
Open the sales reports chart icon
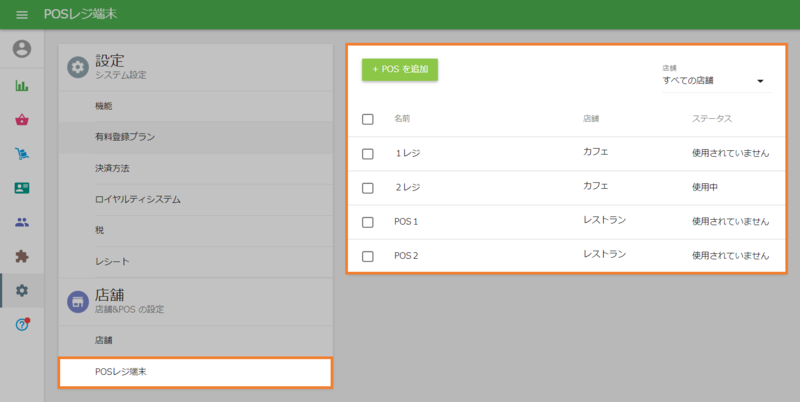pos(22,85)
